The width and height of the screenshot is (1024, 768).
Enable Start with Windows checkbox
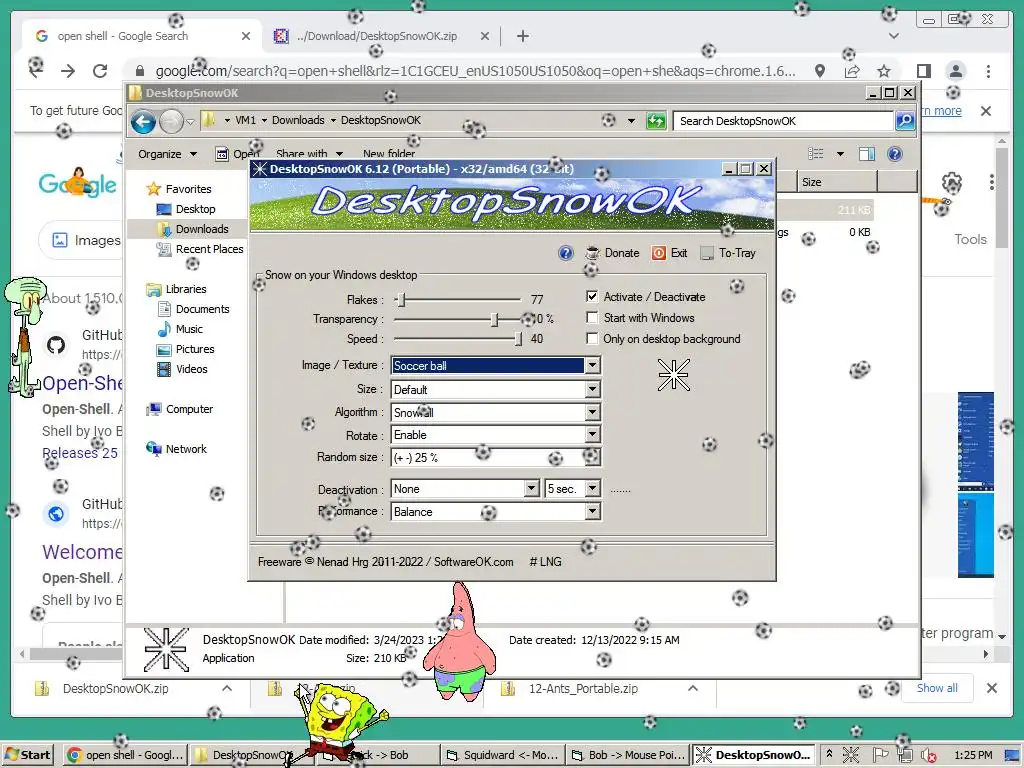(592, 317)
